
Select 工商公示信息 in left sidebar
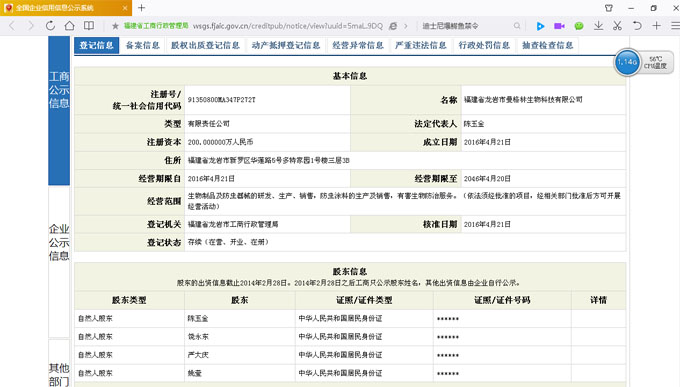click(x=59, y=90)
